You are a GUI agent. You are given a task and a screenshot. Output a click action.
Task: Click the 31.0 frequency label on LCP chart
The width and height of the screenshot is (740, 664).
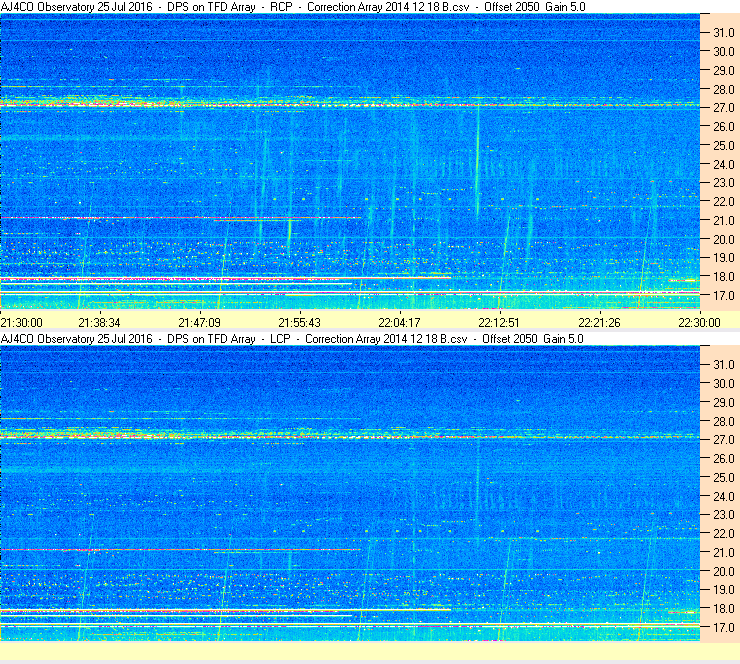click(724, 365)
